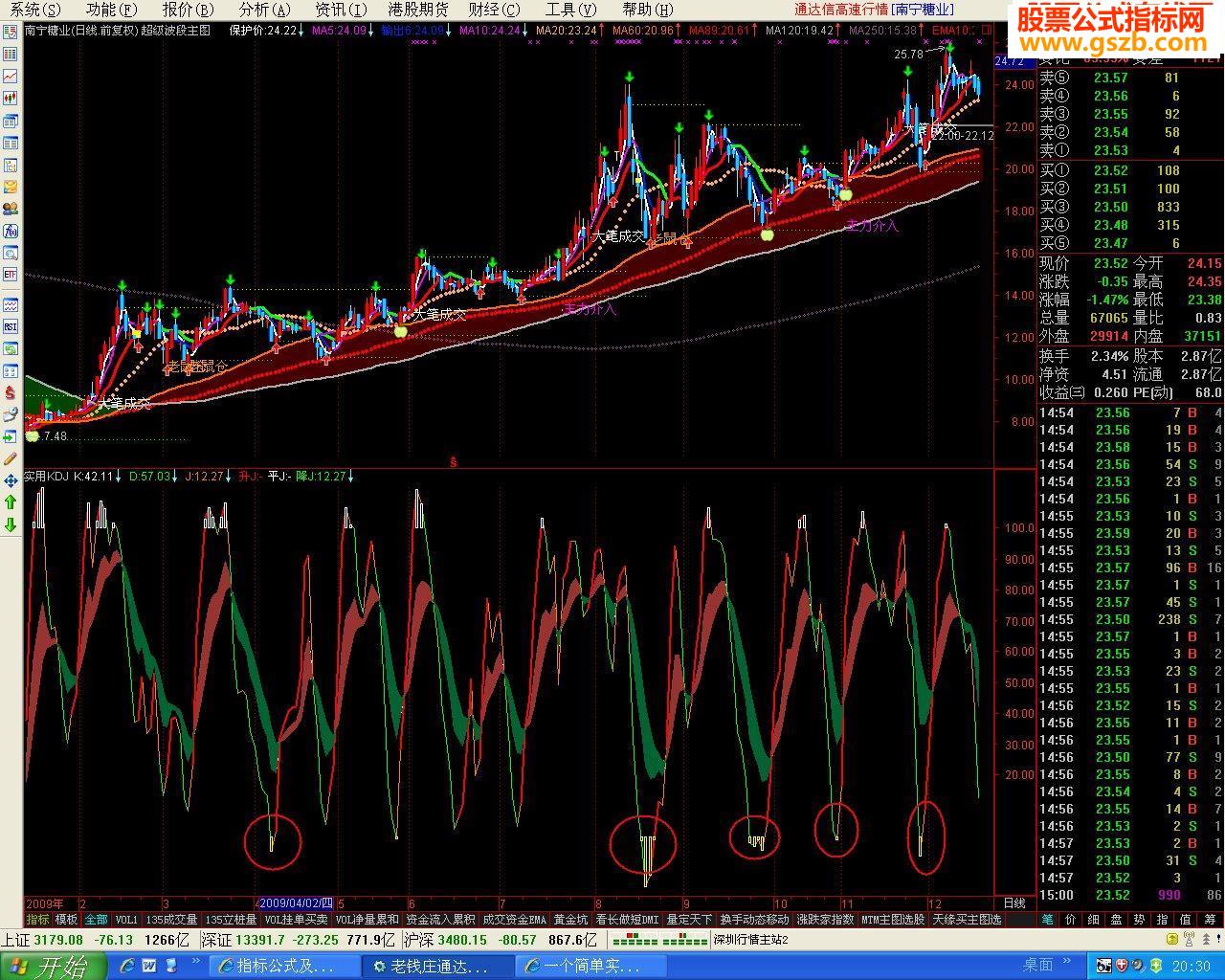This screenshot has height=980, width=1225.
Task: Select the 全部 tab
Action: [x=96, y=919]
